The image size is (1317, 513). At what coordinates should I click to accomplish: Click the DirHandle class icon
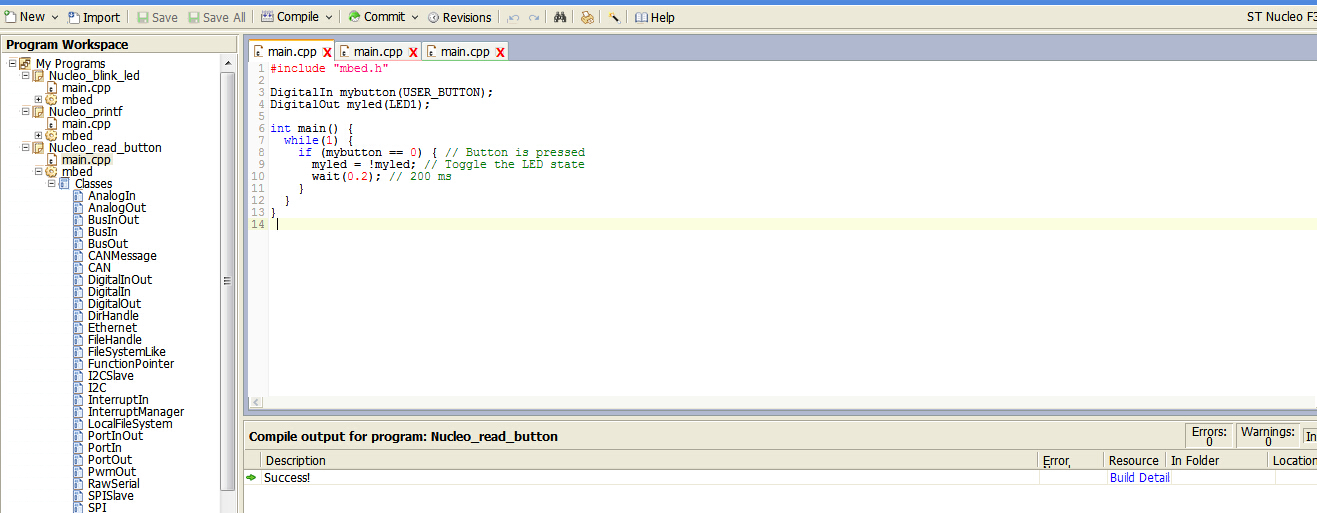79,316
